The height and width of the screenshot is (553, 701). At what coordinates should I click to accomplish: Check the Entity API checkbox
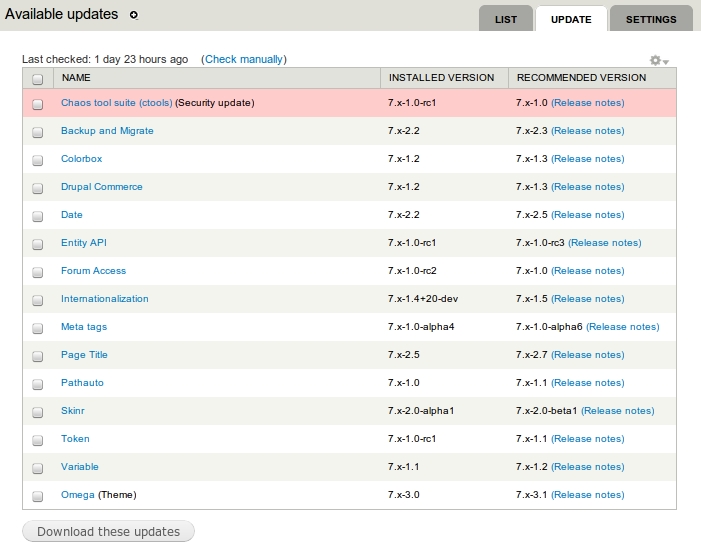[x=38, y=244]
